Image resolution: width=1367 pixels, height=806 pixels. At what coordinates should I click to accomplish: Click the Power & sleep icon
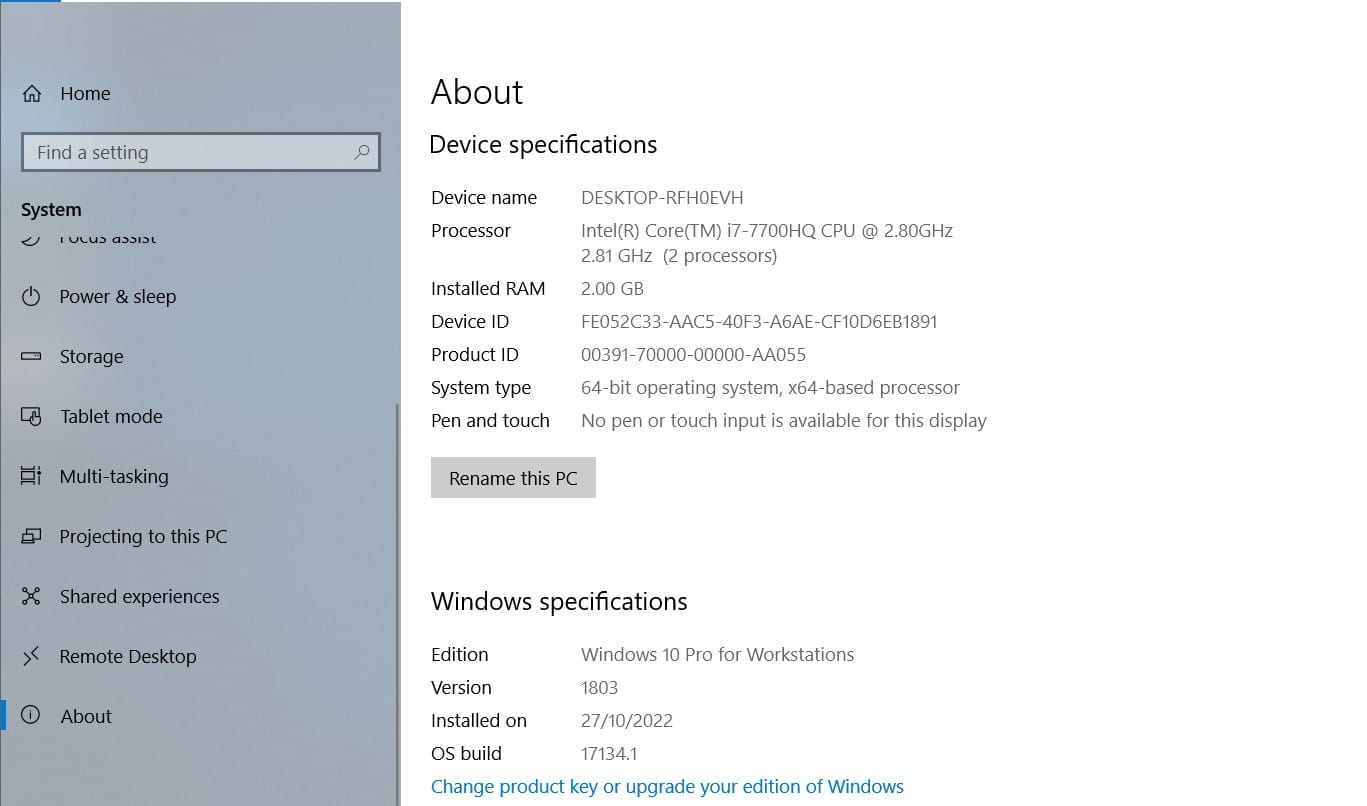pos(31,296)
